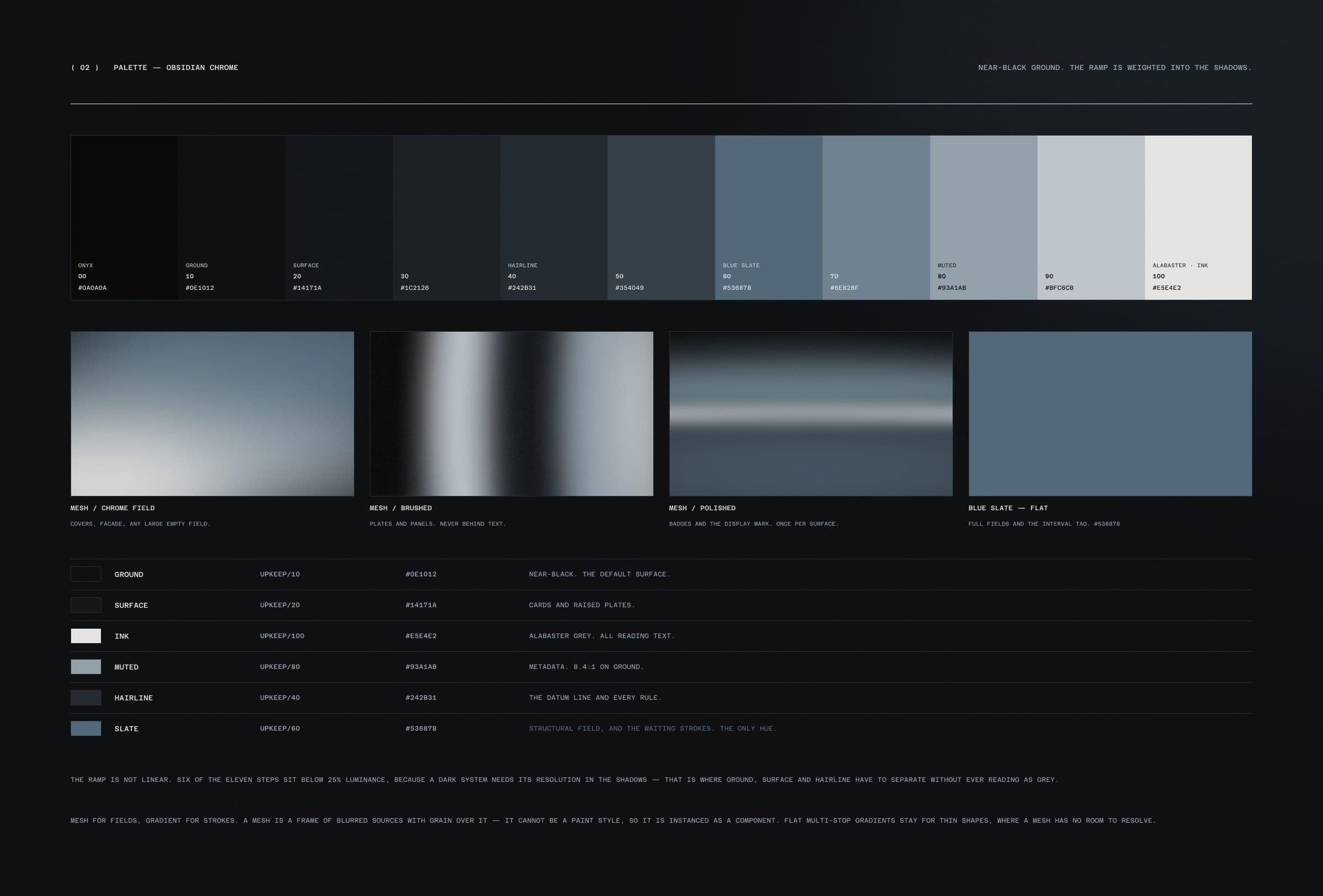The image size is (1323, 896).
Task: Click the '( 02 )' section number
Action: pos(85,68)
